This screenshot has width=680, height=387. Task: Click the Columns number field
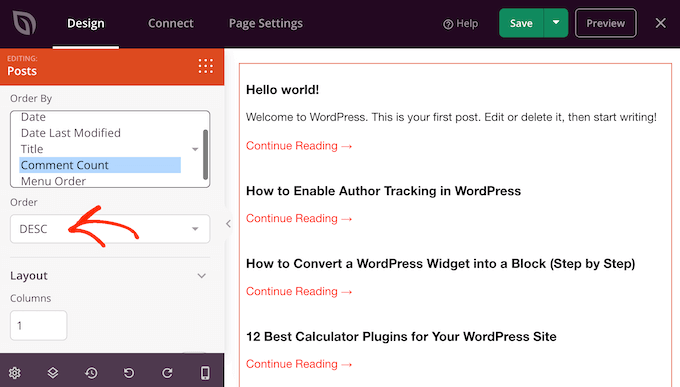[x=39, y=325]
